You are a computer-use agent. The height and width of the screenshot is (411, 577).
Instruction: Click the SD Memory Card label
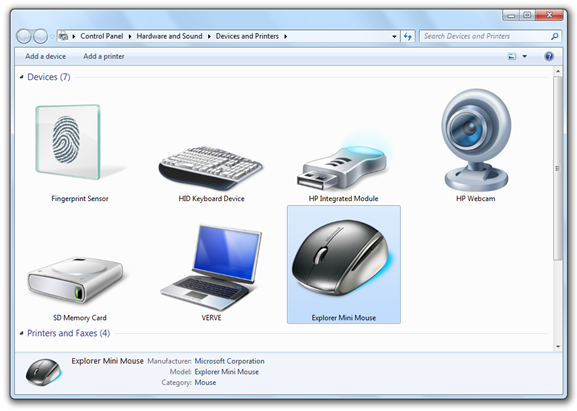tap(80, 318)
